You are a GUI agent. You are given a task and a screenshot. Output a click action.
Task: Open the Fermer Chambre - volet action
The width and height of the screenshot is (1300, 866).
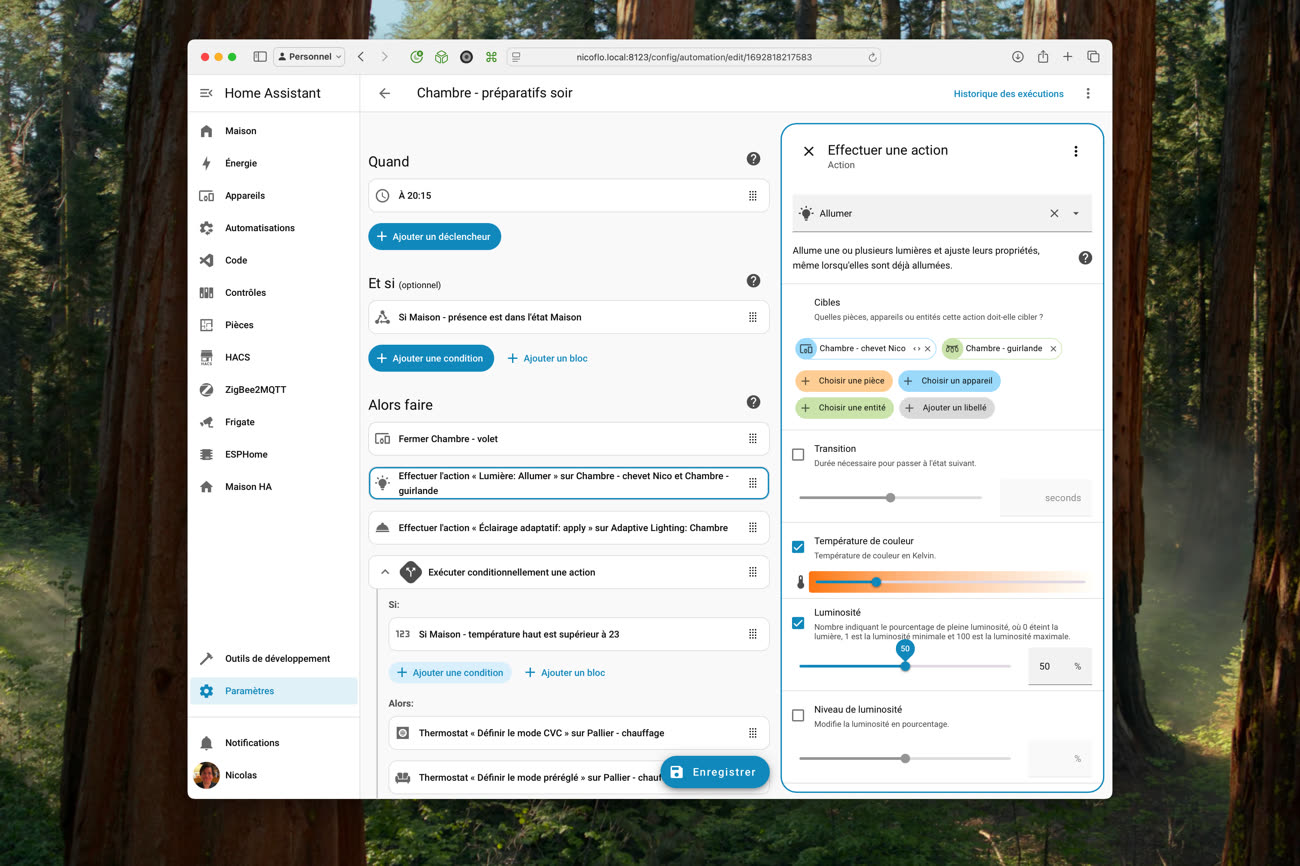pos(568,439)
